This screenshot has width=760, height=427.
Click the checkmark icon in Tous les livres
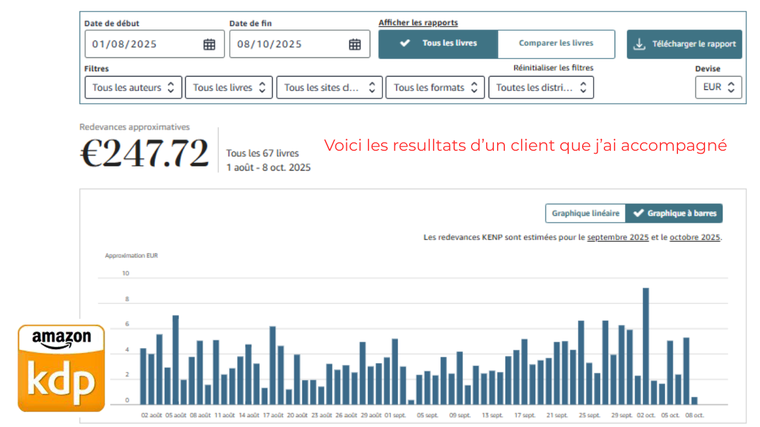[404, 44]
